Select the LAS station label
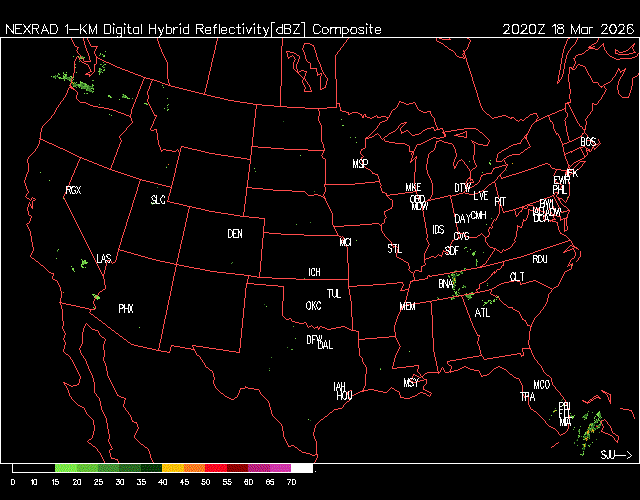Image resolution: width=640 pixels, height=500 pixels. (104, 259)
